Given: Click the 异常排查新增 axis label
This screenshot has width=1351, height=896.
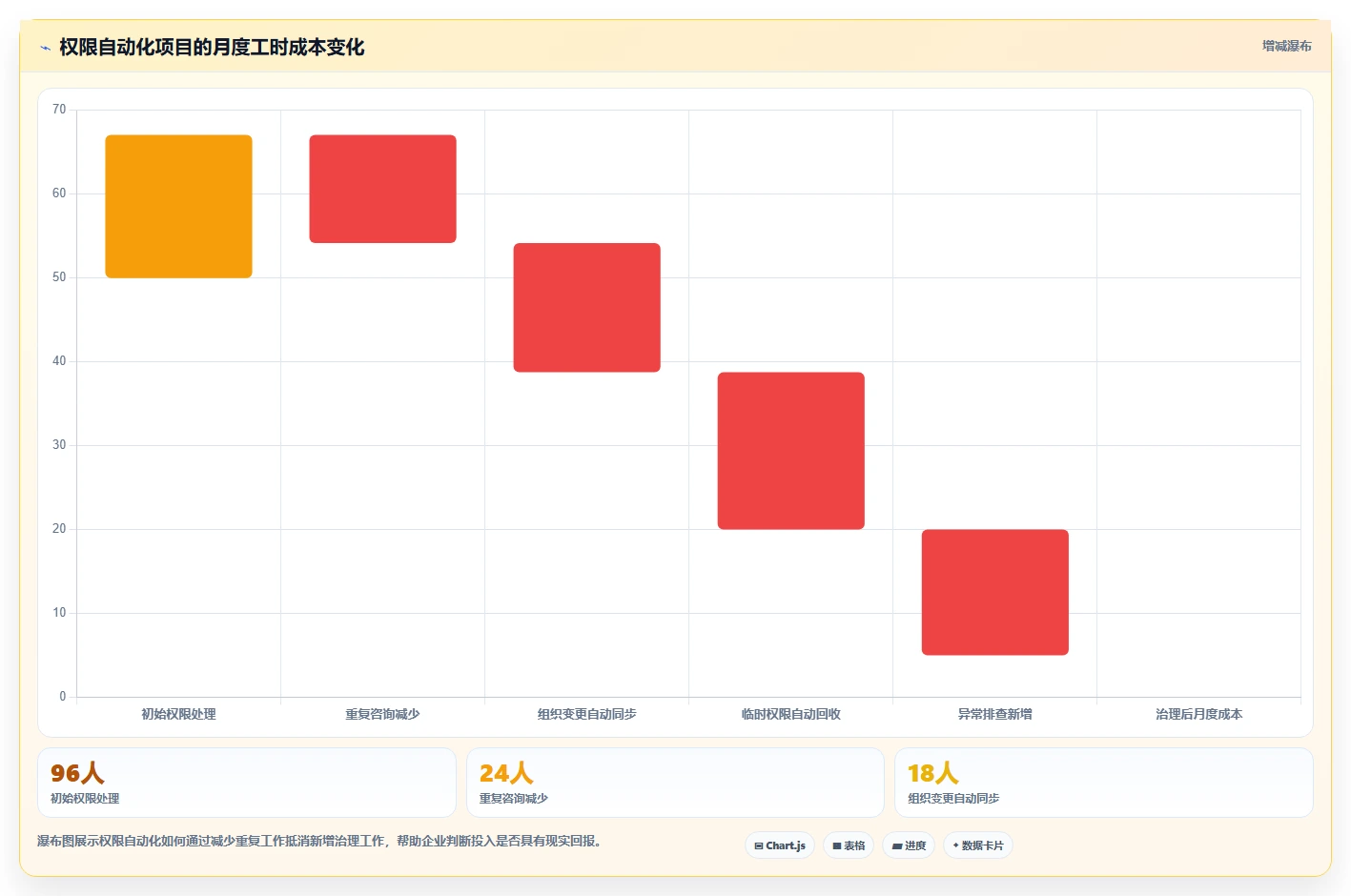Looking at the screenshot, I should tap(994, 714).
